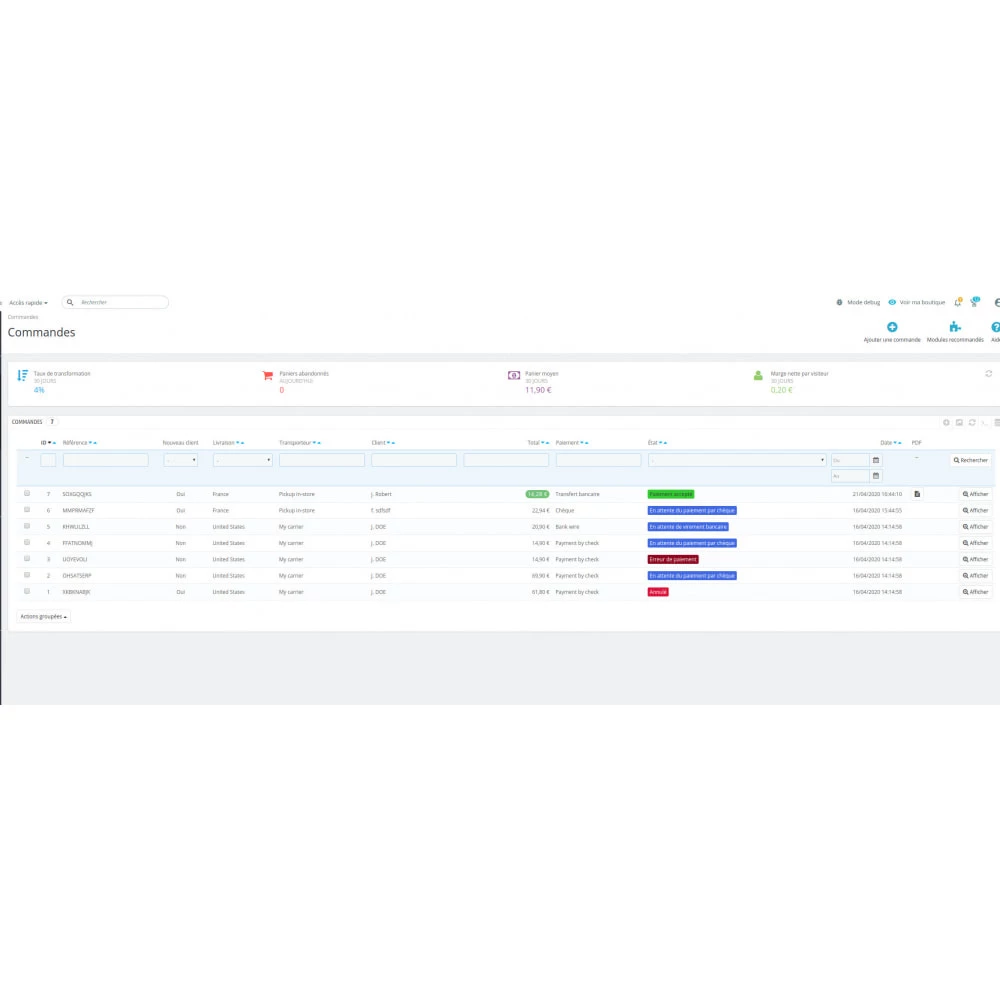
Task: Click the green 14,28 € total badge
Action: (x=537, y=494)
